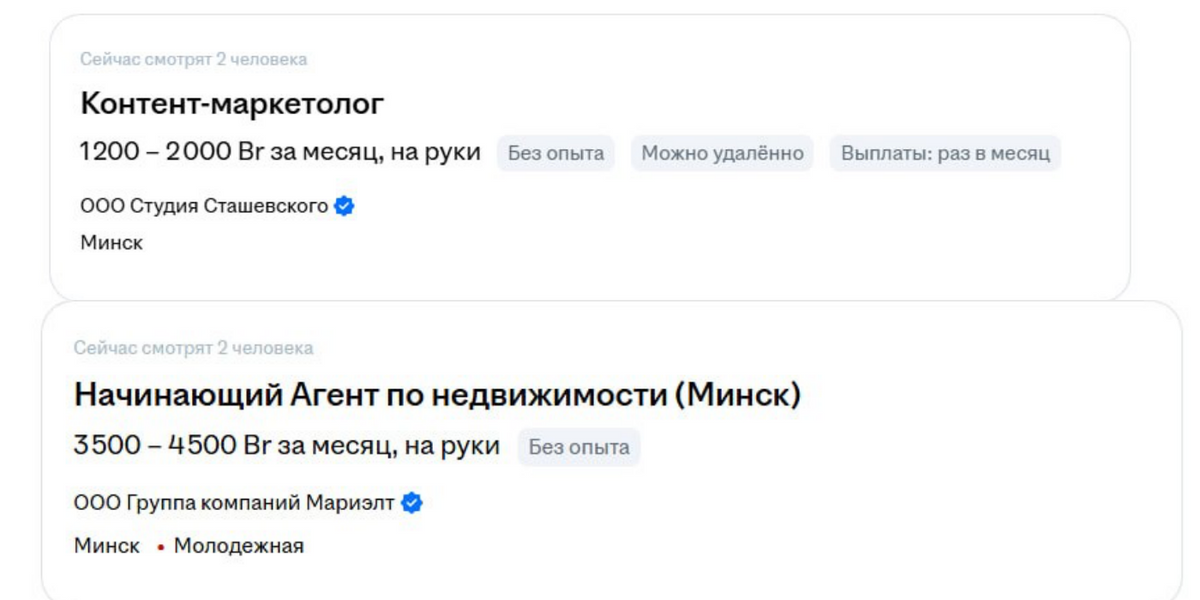
Task: Click verified badge beside ООО Группа компаний Мариэлт
Action: tap(412, 503)
